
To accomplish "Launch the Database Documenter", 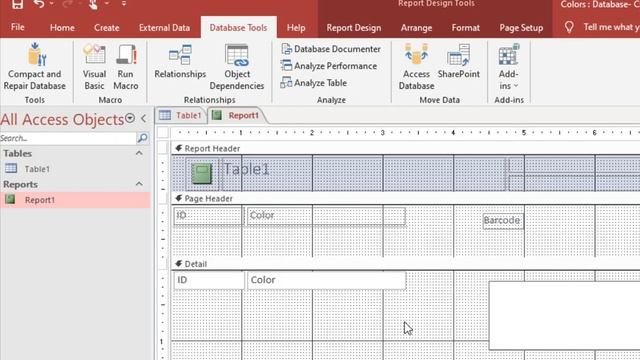I will 331,49.
